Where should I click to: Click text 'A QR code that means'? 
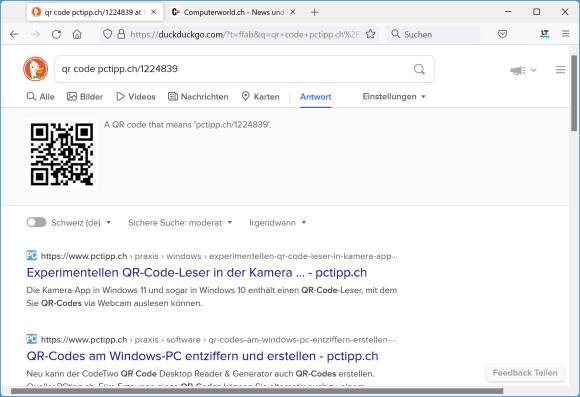(x=148, y=125)
